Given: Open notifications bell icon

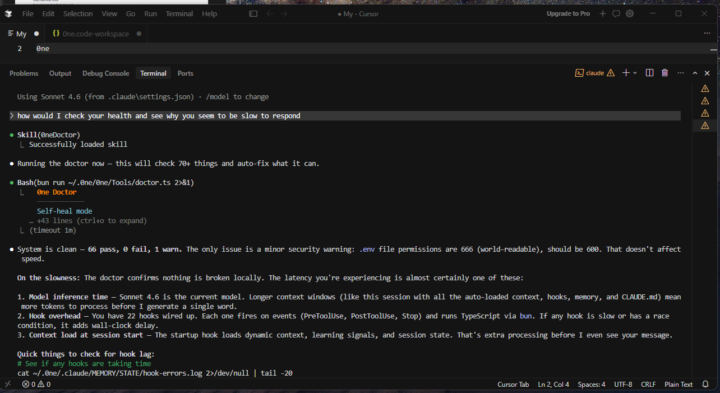Looking at the screenshot, I should (x=705, y=384).
